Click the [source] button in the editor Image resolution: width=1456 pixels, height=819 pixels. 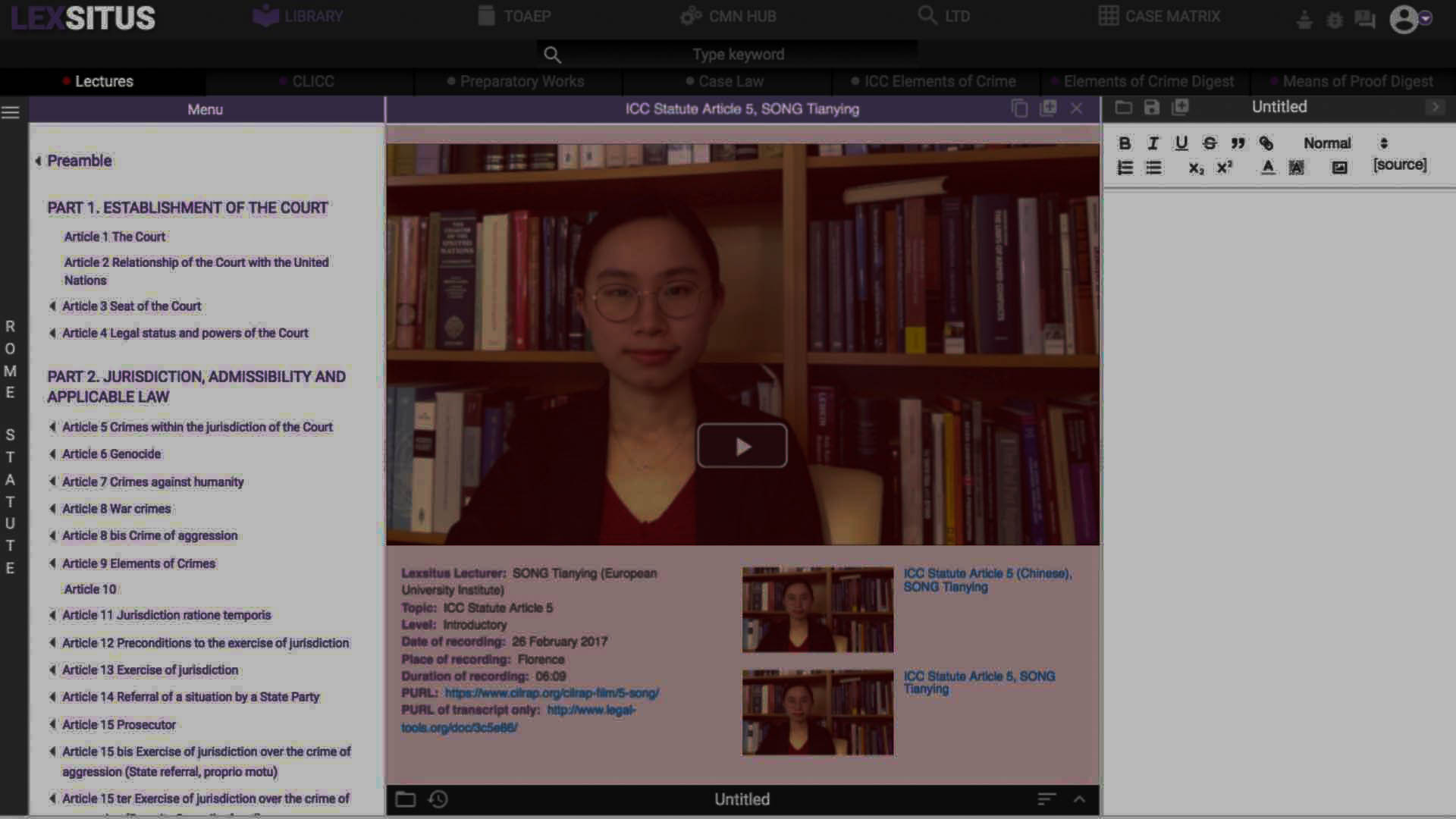[1399, 165]
